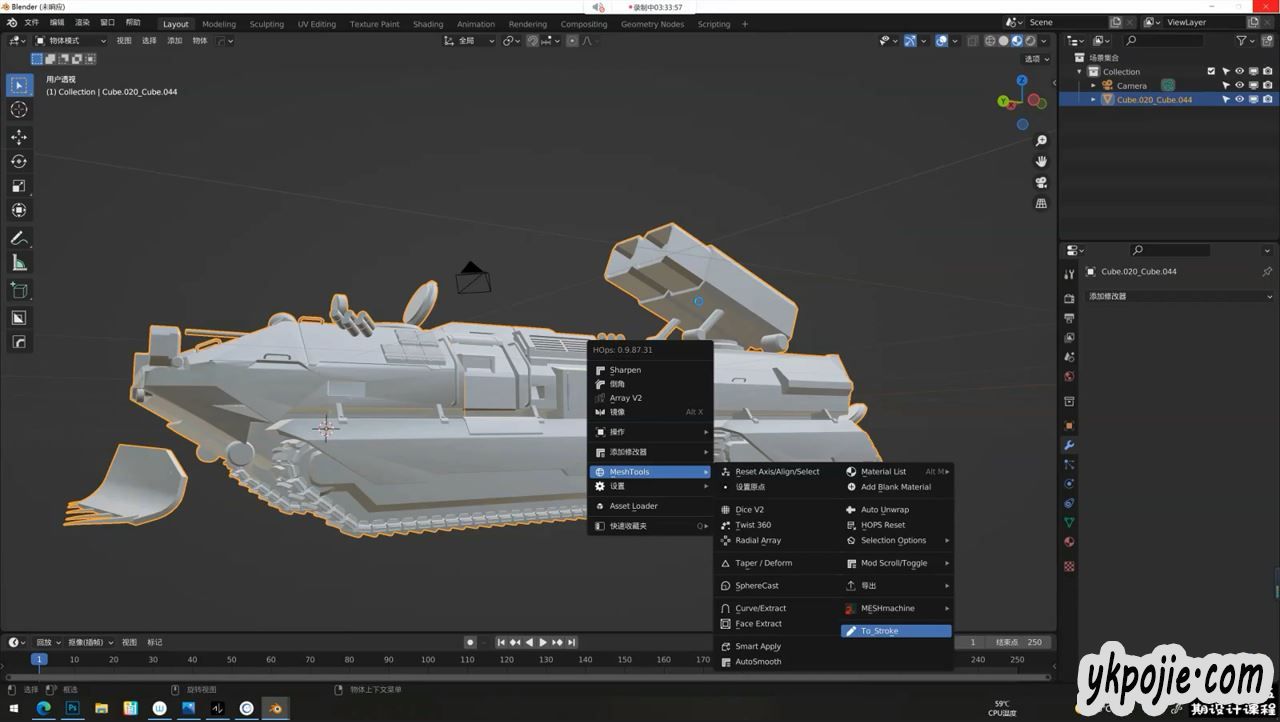Toggle Camera visibility eye in outliner
Screen dimensions: 1280x722
1239,85
